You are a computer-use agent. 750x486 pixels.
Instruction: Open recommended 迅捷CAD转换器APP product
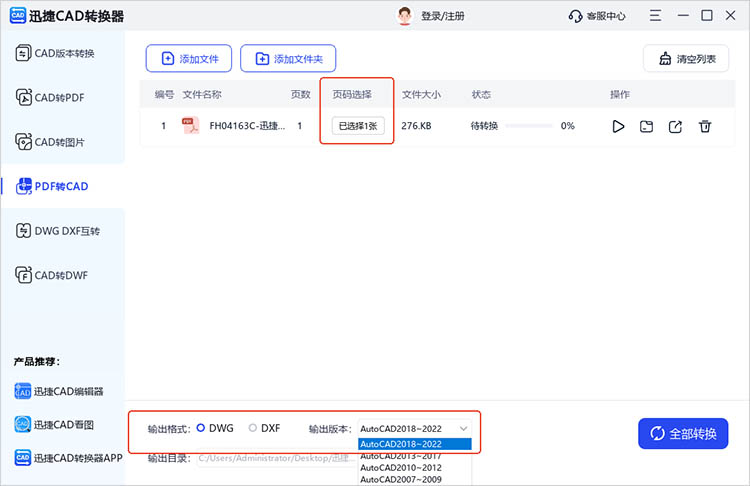68,458
